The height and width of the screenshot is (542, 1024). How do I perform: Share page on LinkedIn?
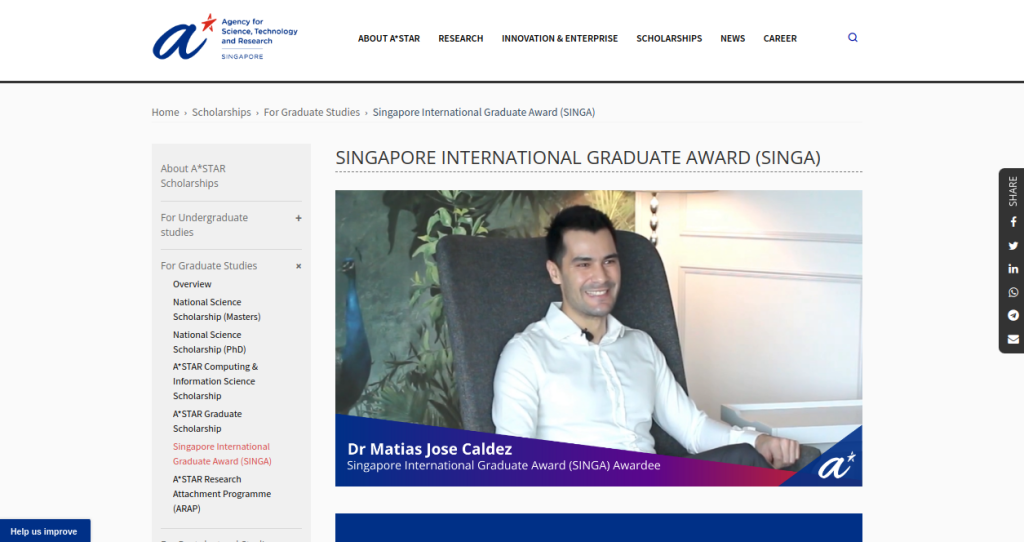(x=1013, y=268)
